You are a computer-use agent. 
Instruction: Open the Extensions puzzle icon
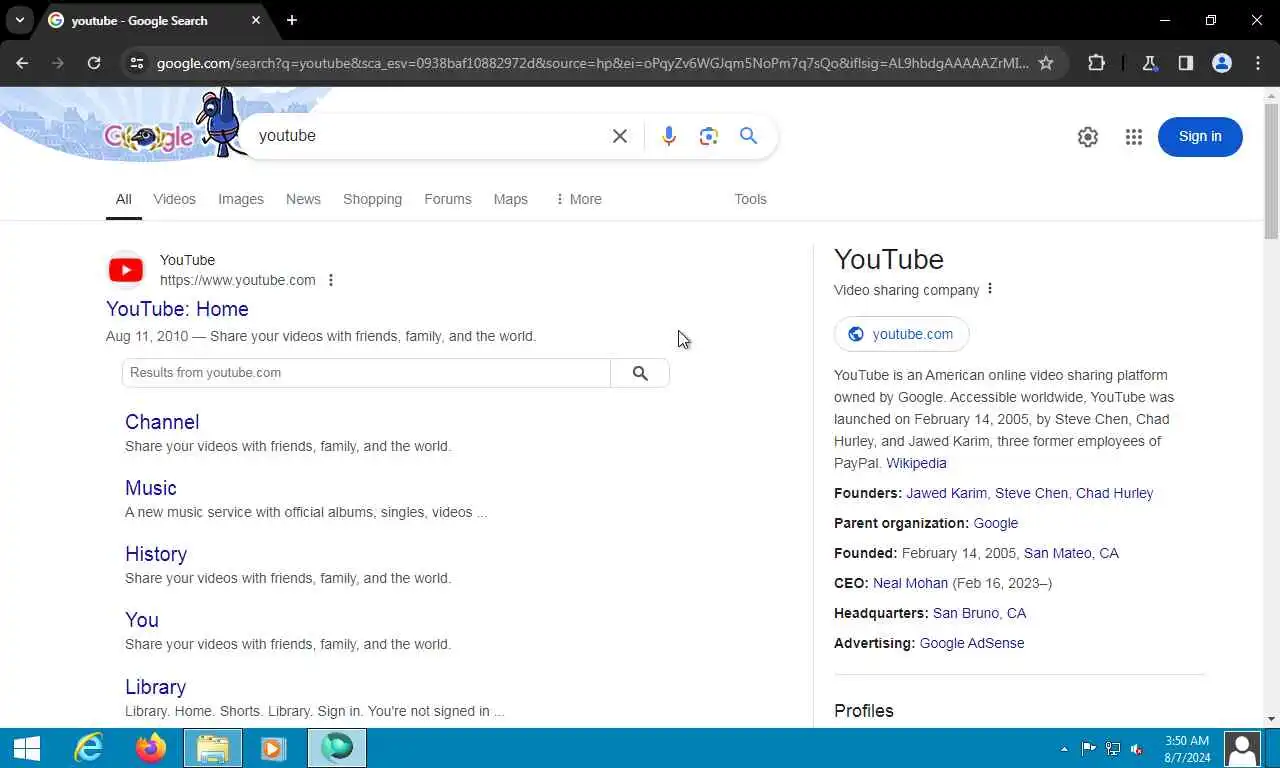(x=1096, y=63)
